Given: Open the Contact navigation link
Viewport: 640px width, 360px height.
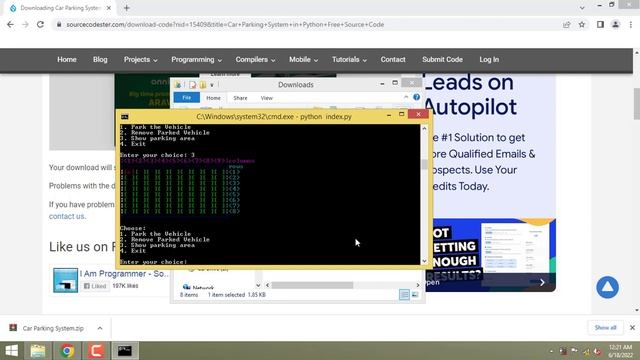Looking at the screenshot, I should 393,60.
